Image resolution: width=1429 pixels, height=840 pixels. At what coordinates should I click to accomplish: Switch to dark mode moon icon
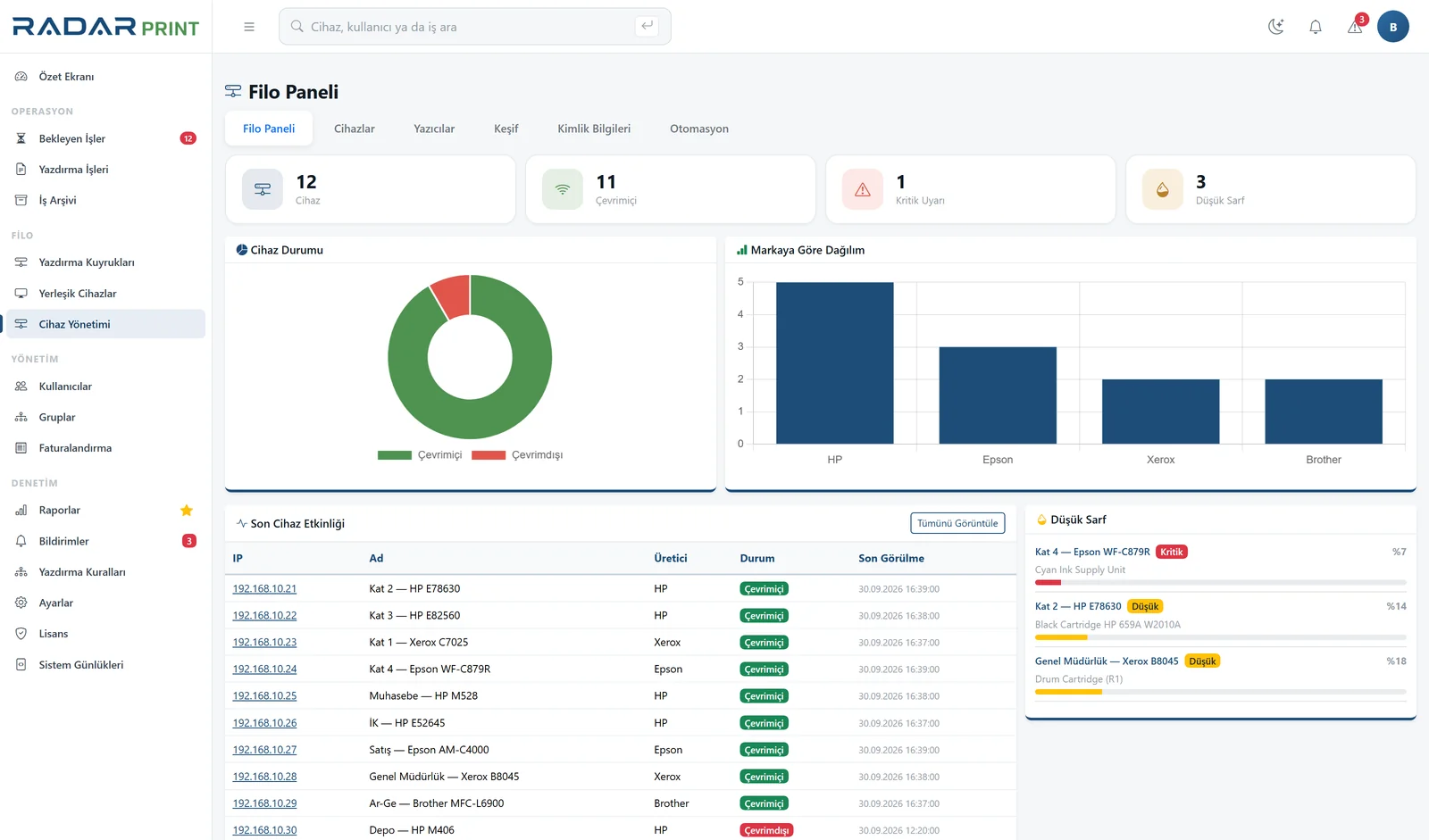pos(1276,27)
